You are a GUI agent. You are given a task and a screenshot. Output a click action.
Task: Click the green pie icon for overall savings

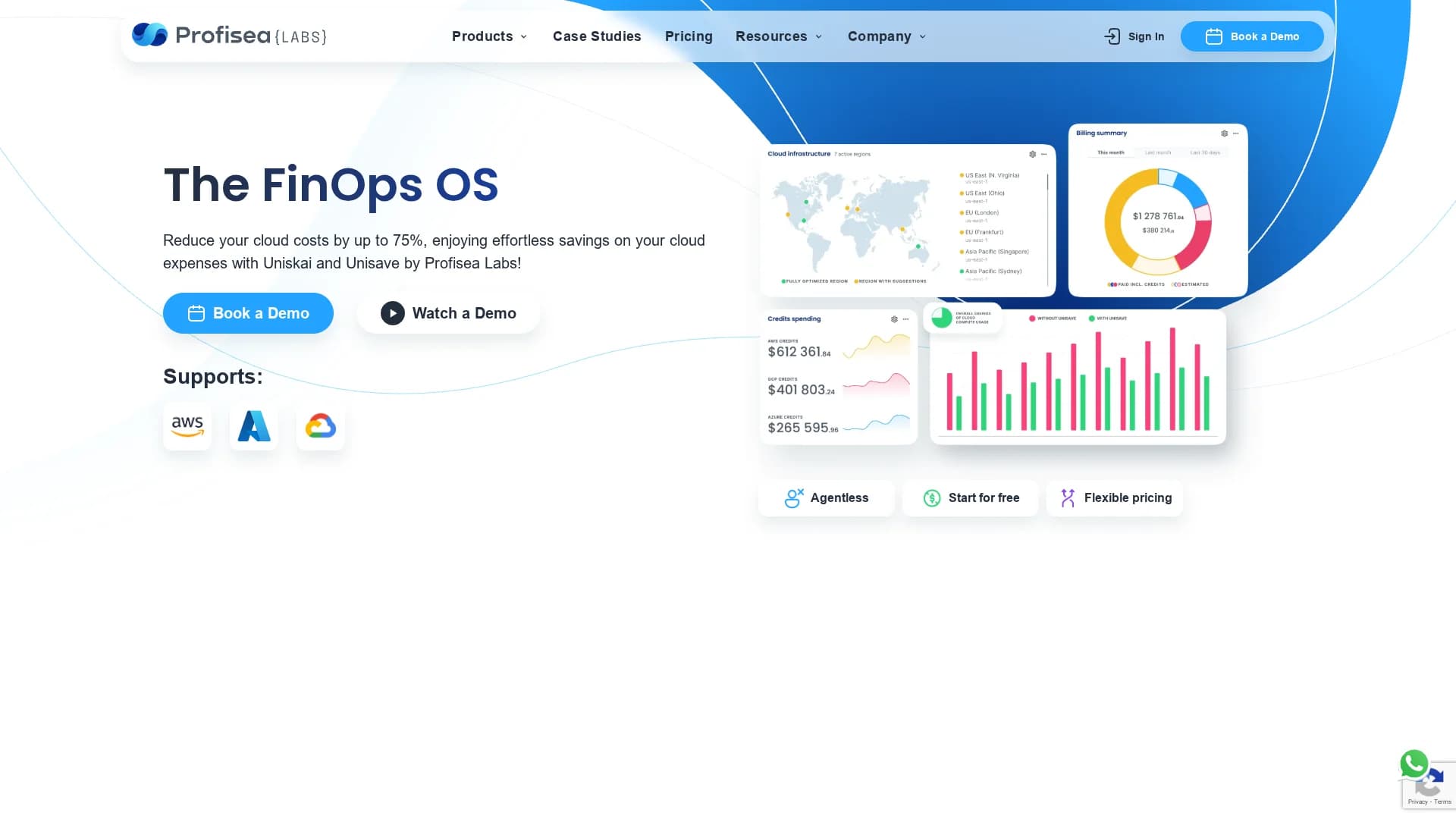(942, 318)
